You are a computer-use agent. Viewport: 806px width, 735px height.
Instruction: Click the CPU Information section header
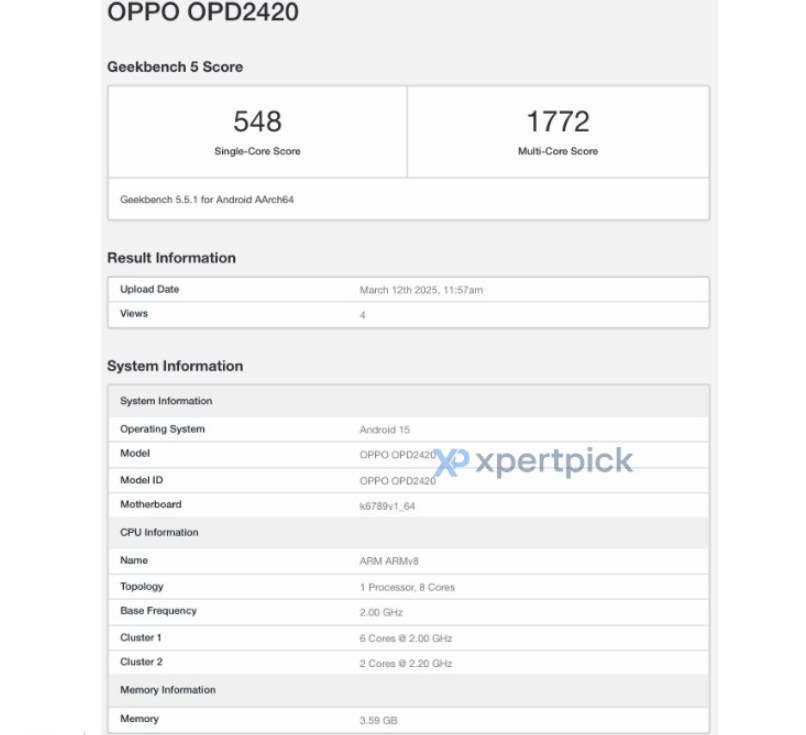point(159,533)
